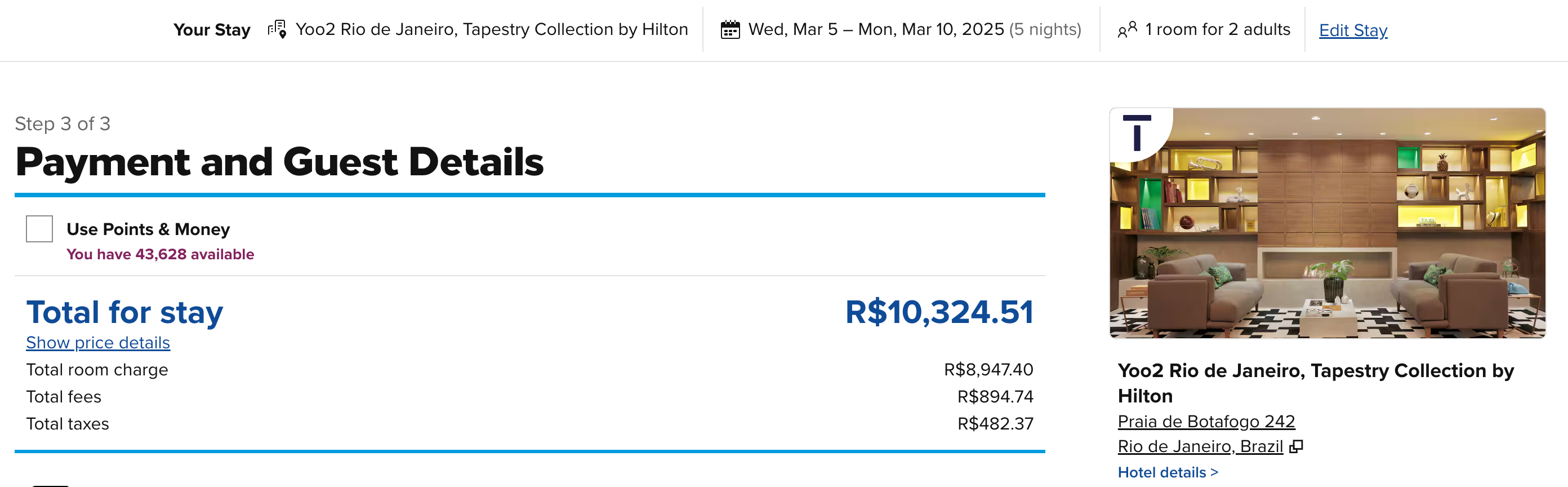Click the Wed, Mar 5 – Mon, Mar 10 dates
The width and height of the screenshot is (1568, 487).
click(914, 29)
